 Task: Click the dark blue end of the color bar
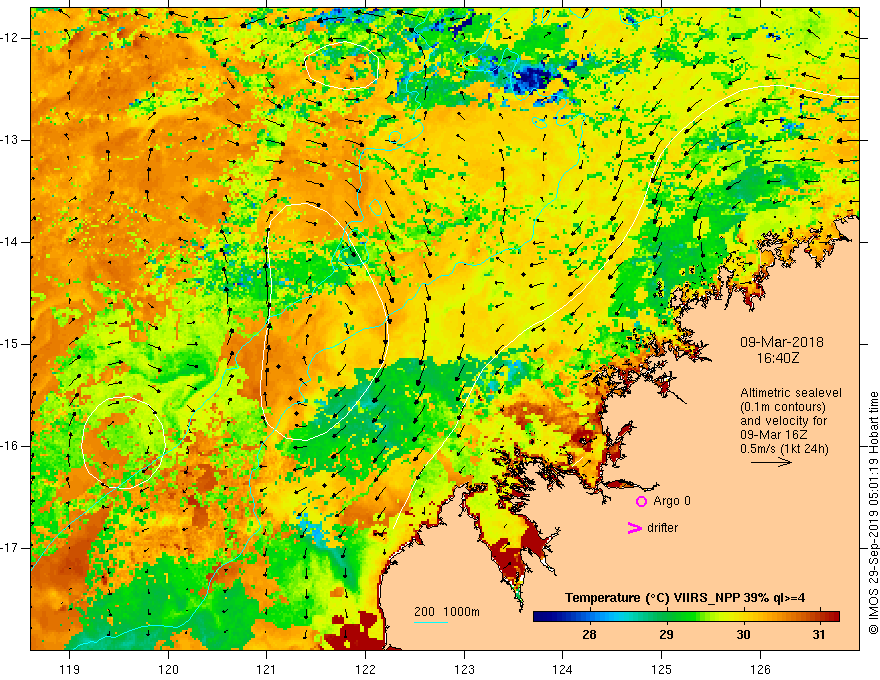(x=539, y=617)
